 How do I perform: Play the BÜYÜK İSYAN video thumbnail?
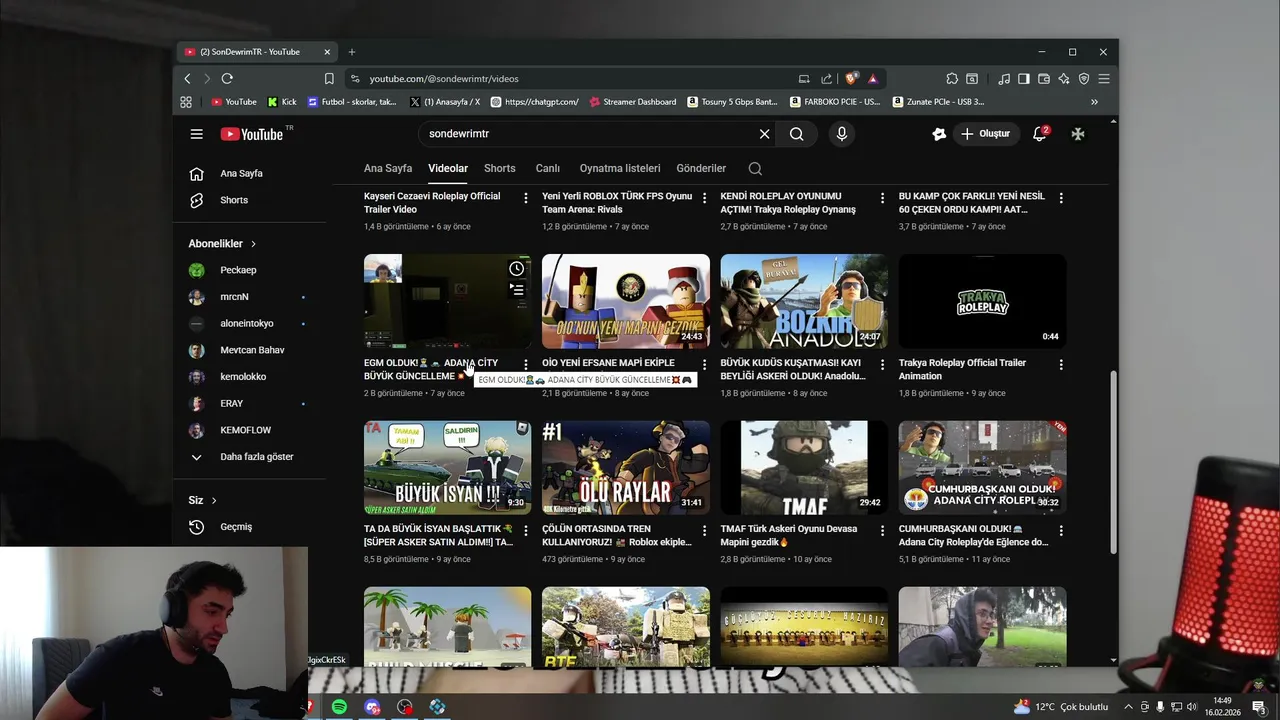coord(448,467)
